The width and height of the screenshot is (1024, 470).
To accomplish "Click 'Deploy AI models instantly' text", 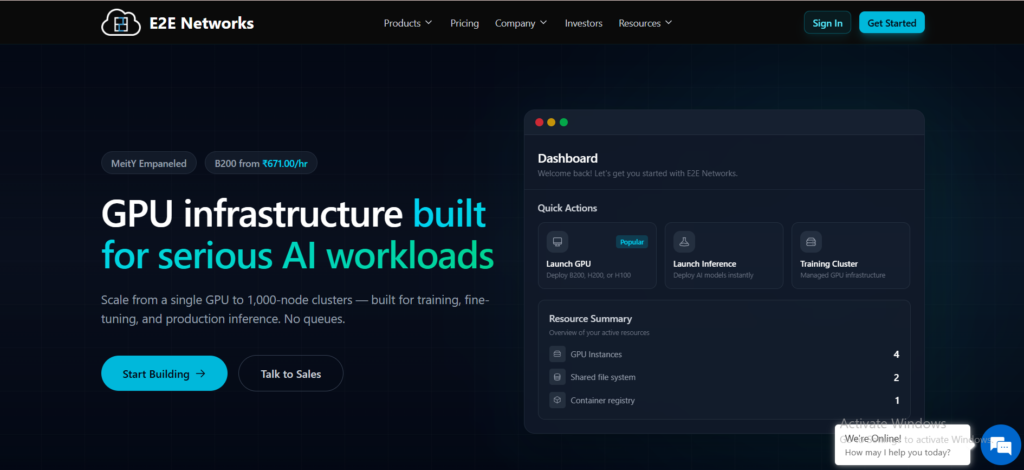I will click(713, 275).
